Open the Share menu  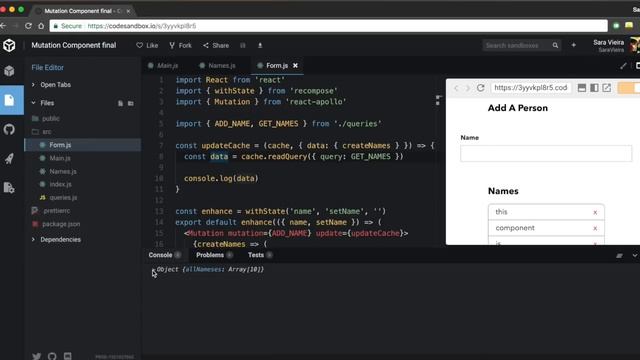tap(216, 45)
